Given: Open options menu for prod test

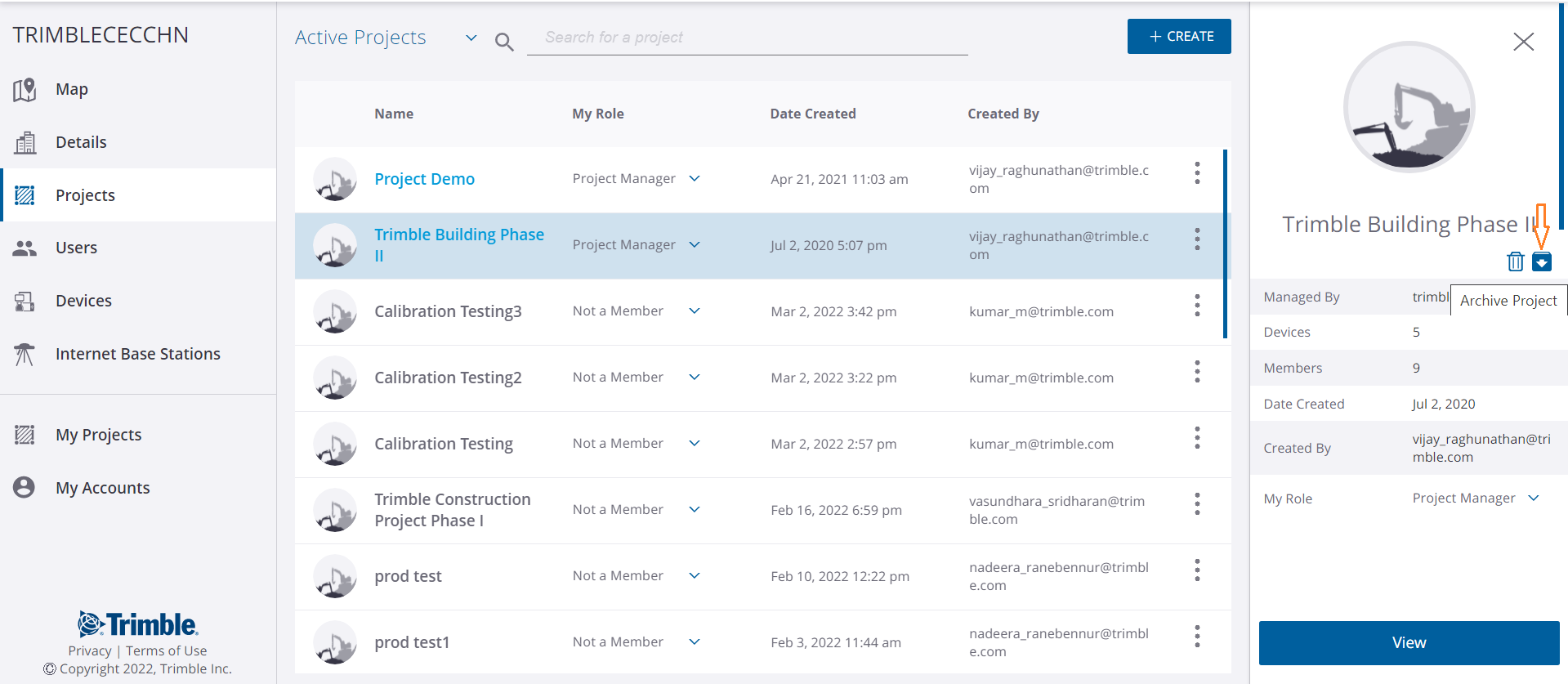Looking at the screenshot, I should tap(1197, 570).
